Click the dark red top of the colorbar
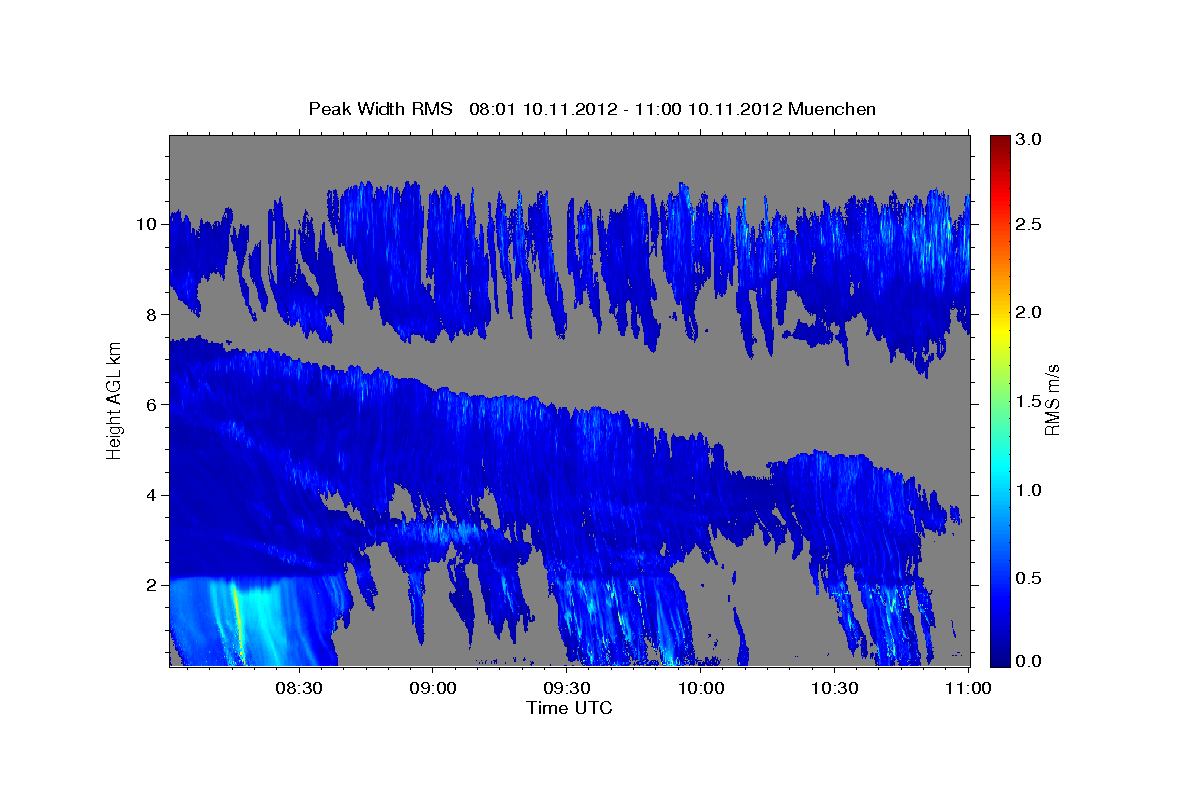 coord(1000,142)
